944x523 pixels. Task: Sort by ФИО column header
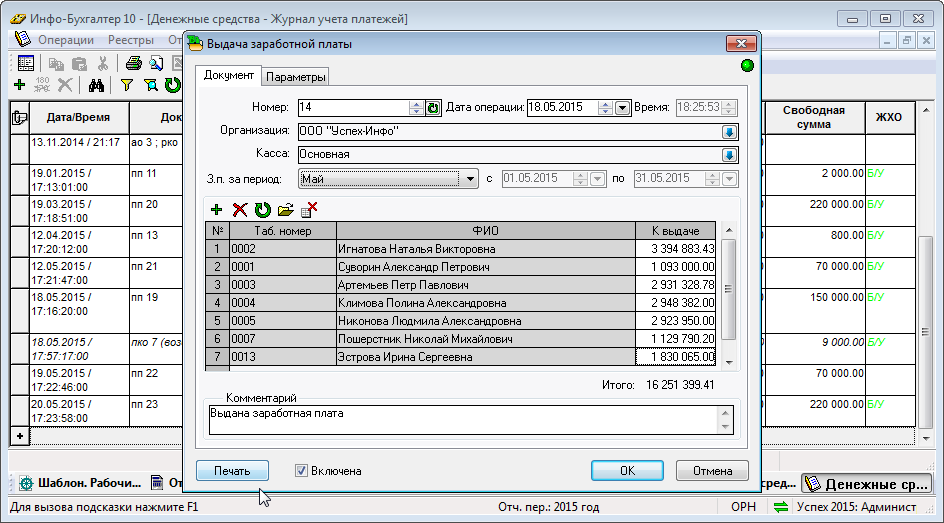pos(486,231)
